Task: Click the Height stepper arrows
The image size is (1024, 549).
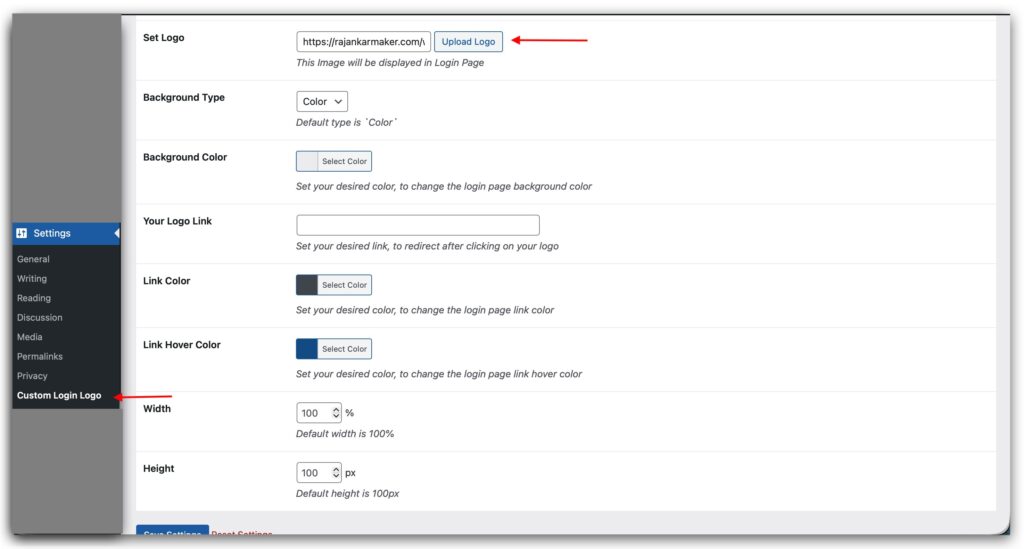Action: click(x=336, y=473)
